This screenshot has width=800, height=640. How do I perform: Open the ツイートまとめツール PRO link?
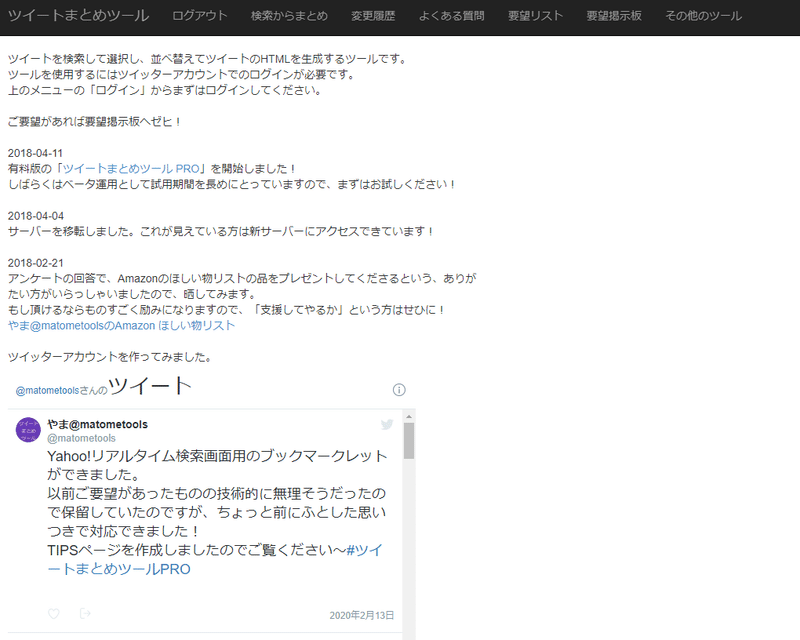(131, 168)
